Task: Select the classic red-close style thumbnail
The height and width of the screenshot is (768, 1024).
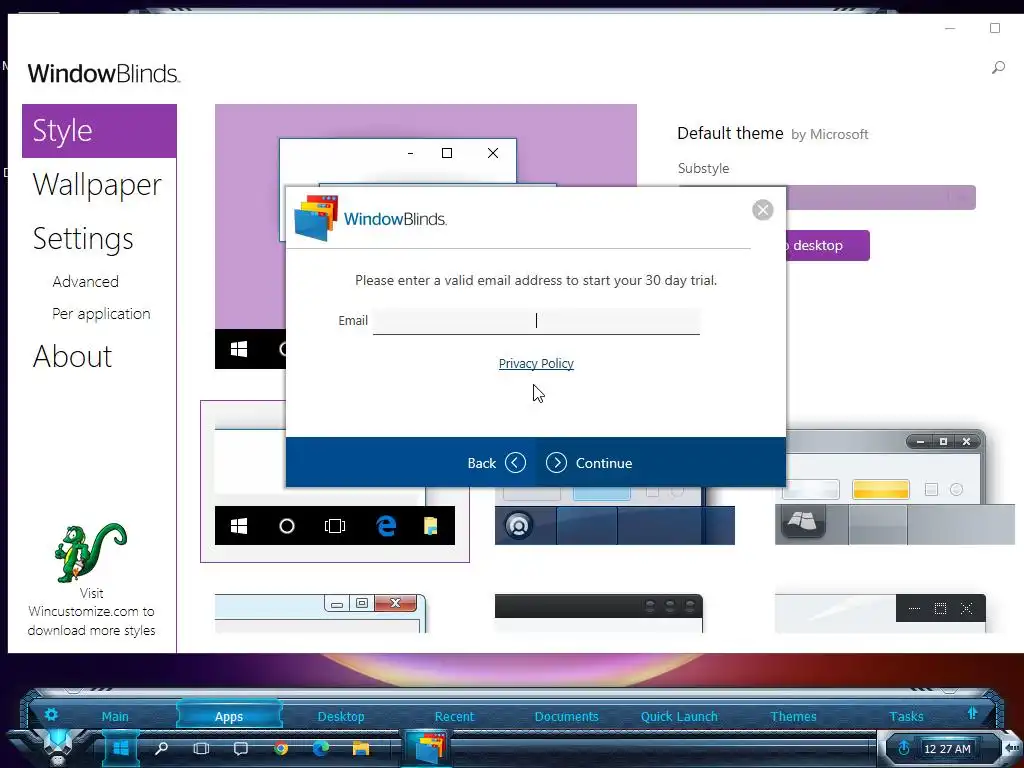Action: 321,613
